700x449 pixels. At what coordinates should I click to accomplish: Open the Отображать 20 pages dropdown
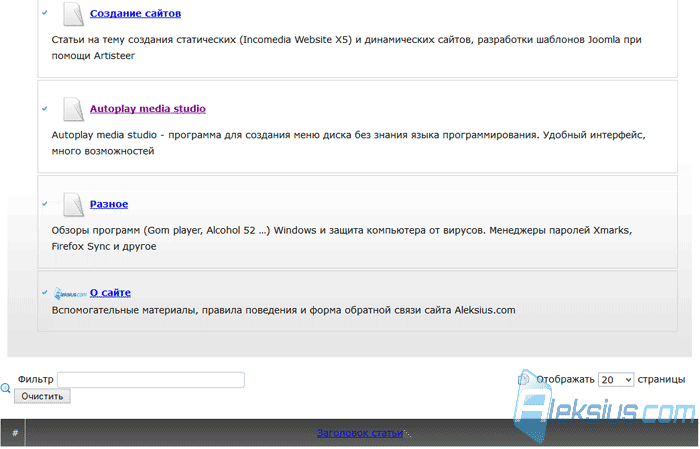tap(616, 380)
